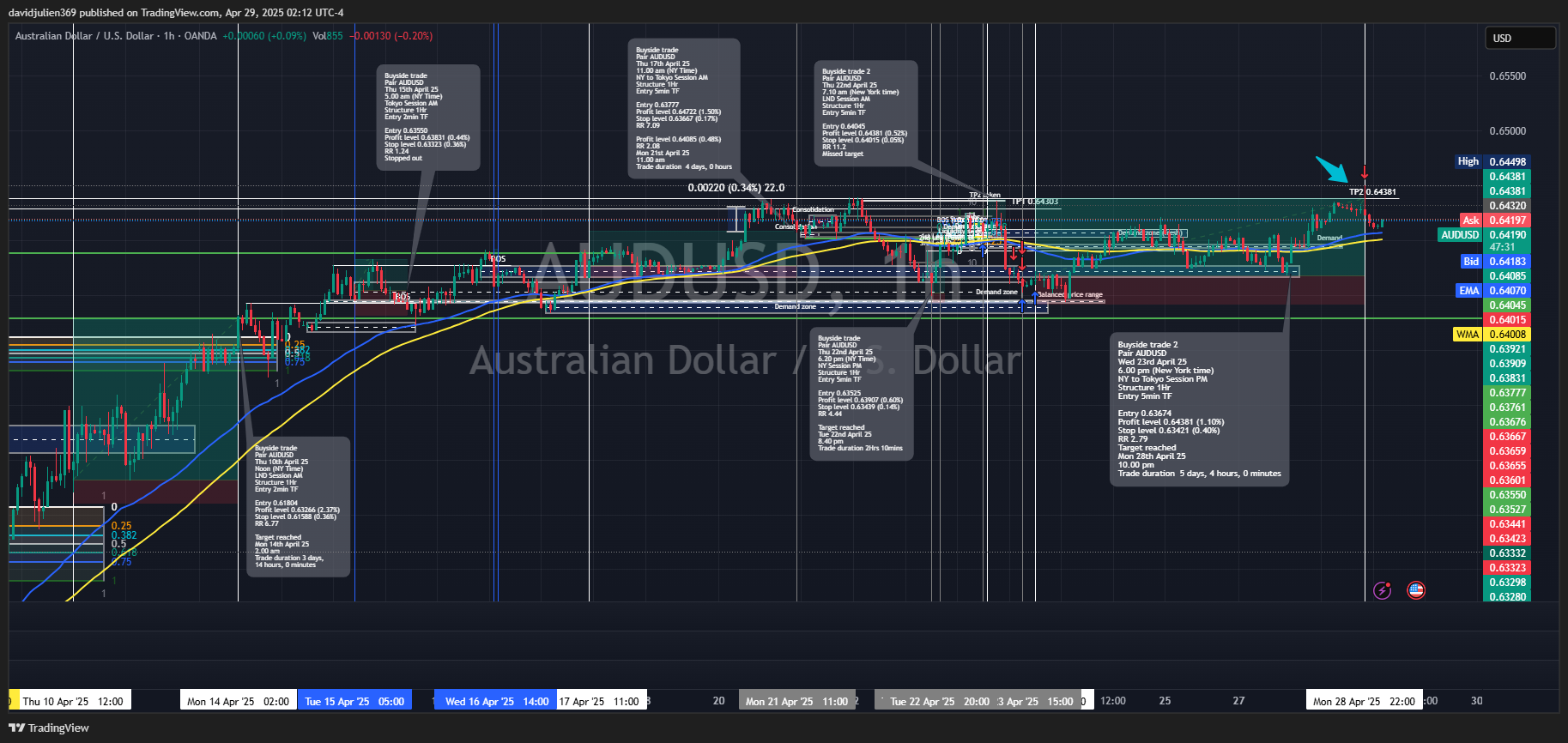Viewport: 1568px width, 743px height.
Task: Click the High price label
Action: (1468, 161)
